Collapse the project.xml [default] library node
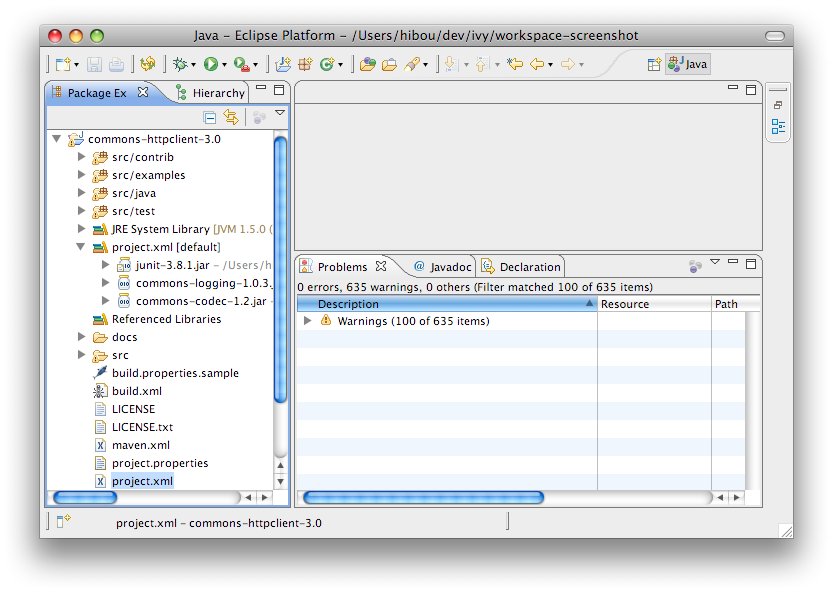833x593 pixels. tap(83, 247)
